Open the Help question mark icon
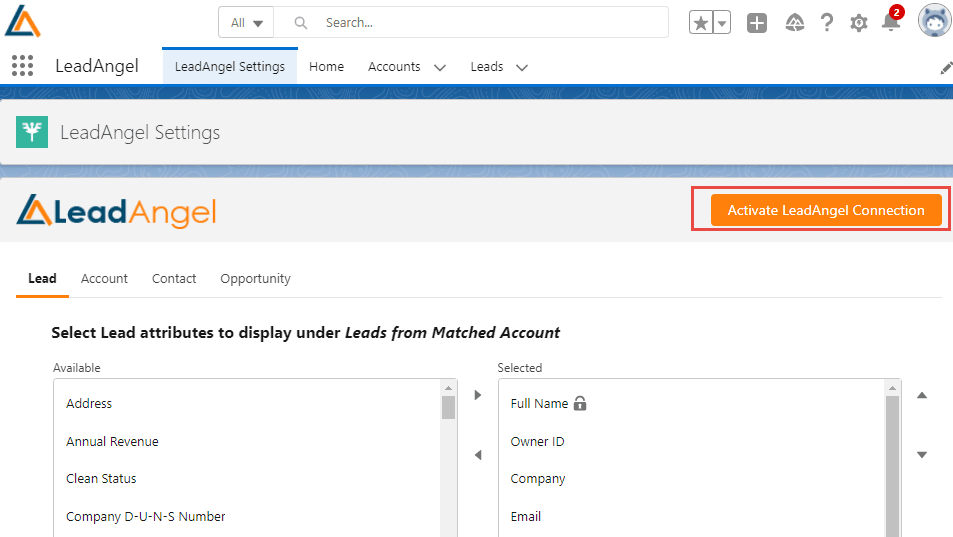The height and width of the screenshot is (537, 953). tap(827, 23)
